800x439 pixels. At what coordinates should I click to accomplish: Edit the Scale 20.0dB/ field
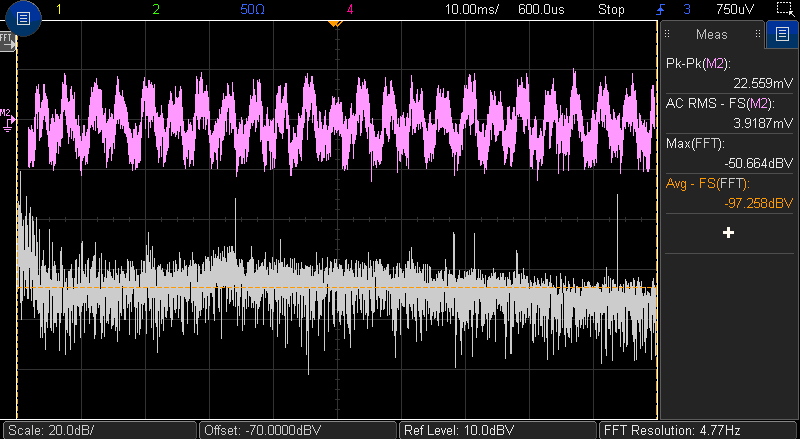click(99, 430)
